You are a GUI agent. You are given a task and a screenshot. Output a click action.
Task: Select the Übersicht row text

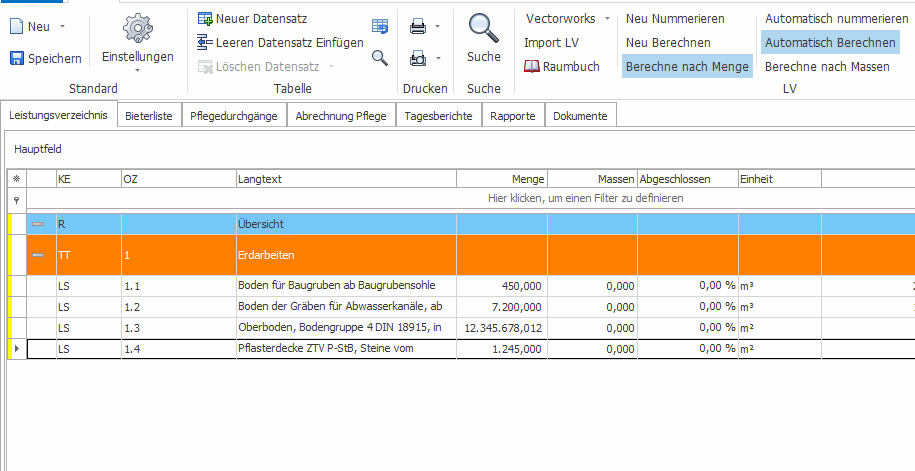[261, 224]
